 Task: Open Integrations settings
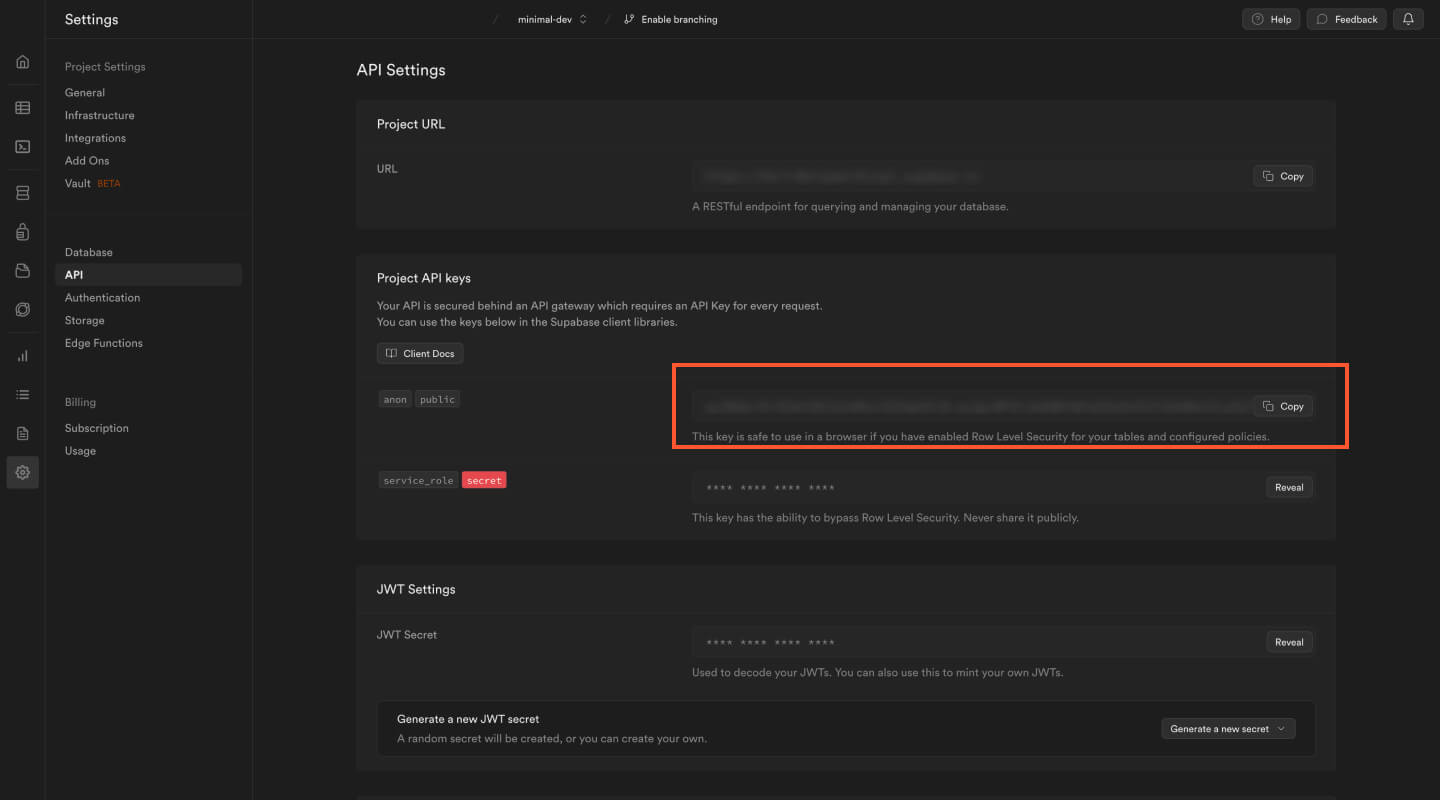(x=95, y=138)
